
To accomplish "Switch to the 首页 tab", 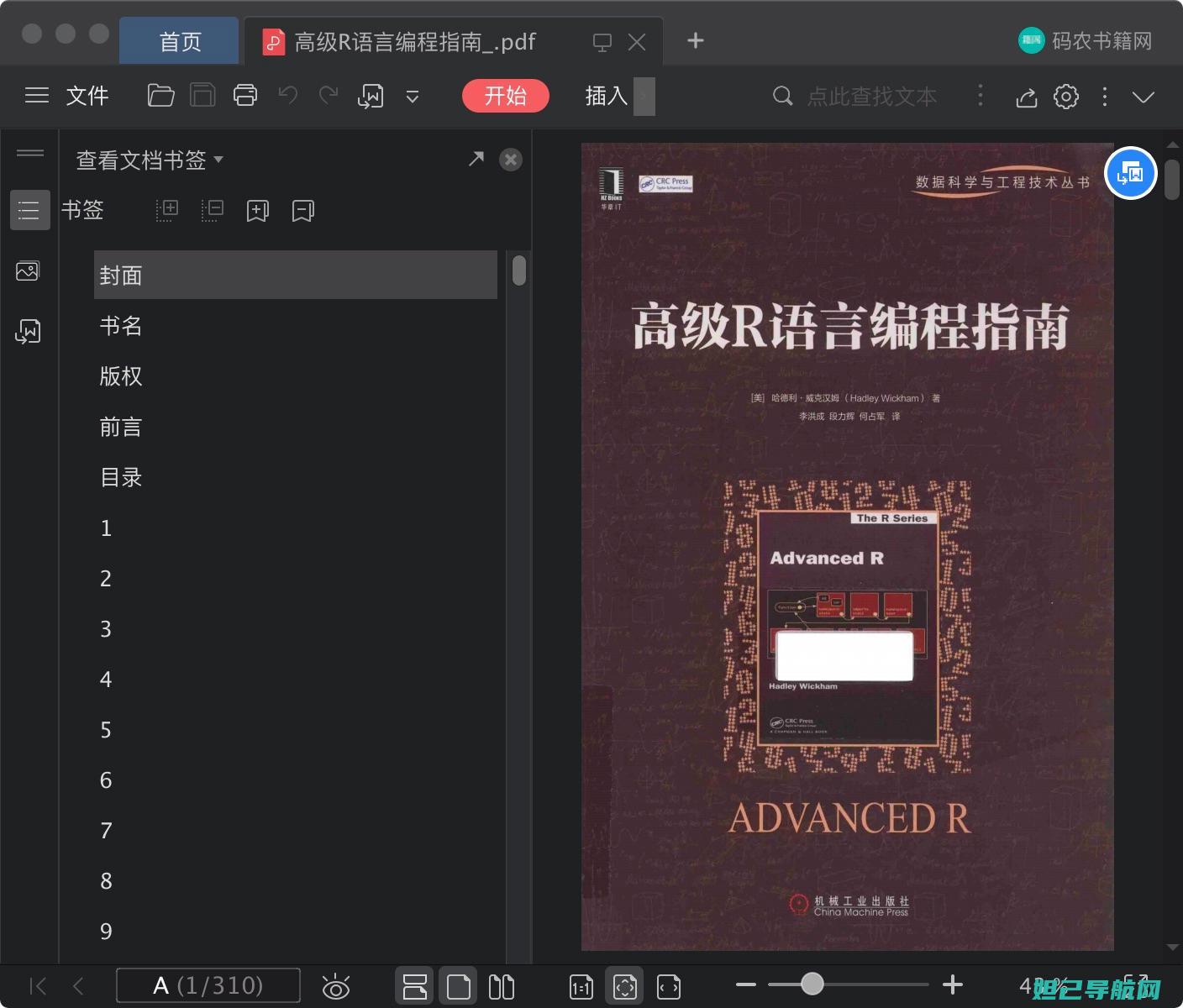I will point(180,41).
